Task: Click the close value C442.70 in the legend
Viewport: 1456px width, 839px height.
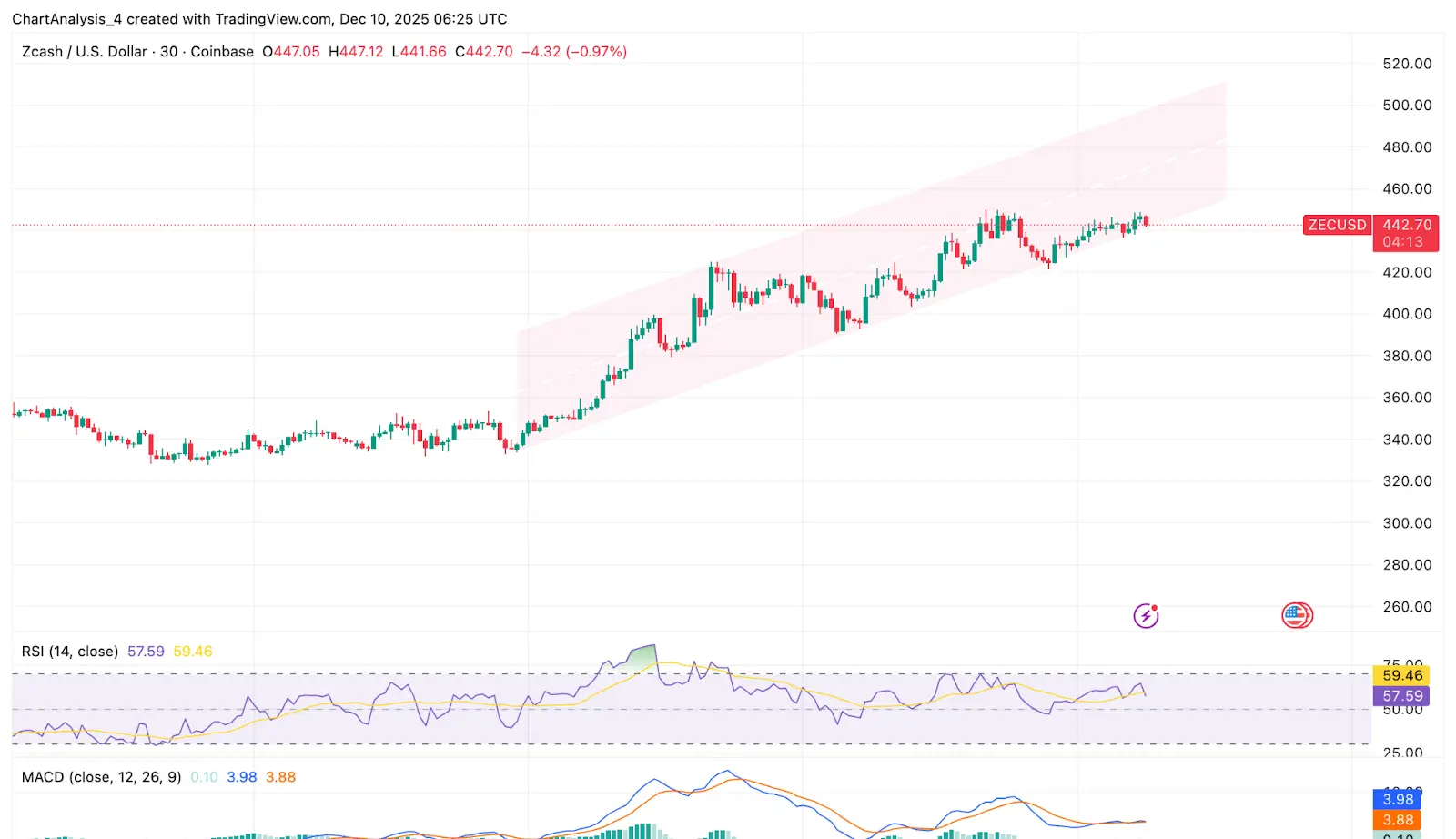Action: pyautogui.click(x=484, y=52)
